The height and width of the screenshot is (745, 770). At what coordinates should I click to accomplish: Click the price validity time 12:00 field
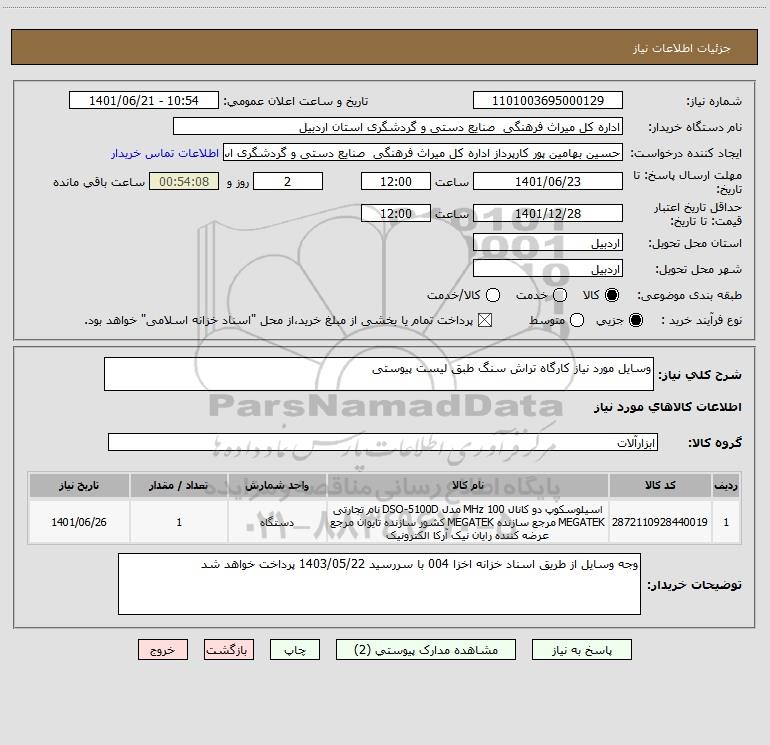pyautogui.click(x=396, y=213)
